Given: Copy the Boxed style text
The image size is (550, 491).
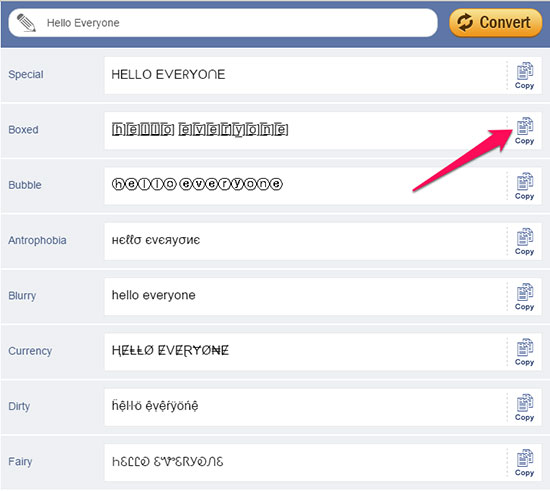Looking at the screenshot, I should [x=524, y=131].
